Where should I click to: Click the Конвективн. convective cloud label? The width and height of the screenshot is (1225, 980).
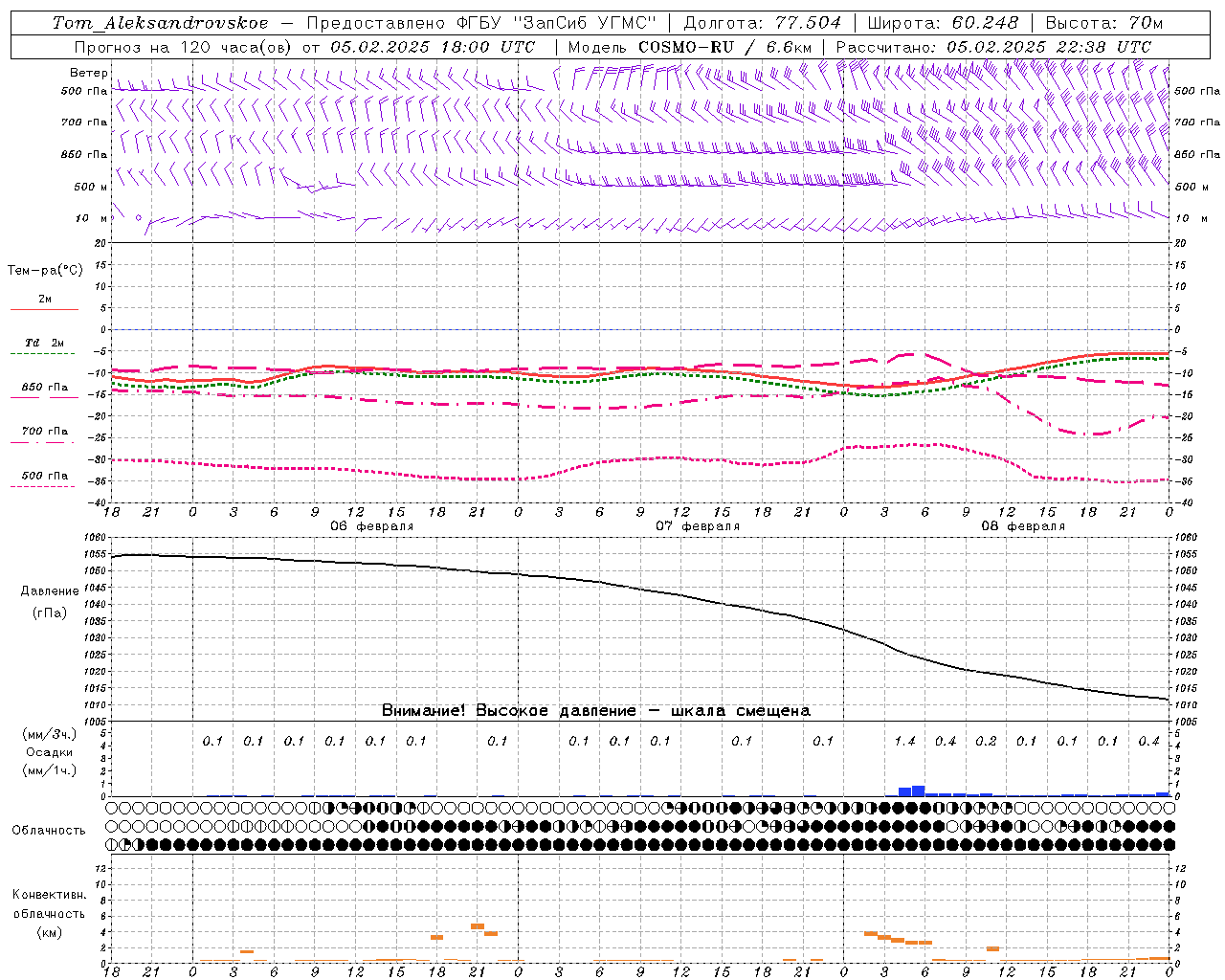click(50, 895)
